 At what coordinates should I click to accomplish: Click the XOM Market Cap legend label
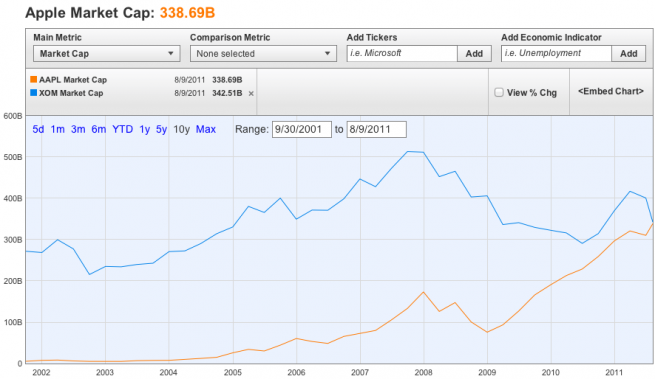pos(71,93)
